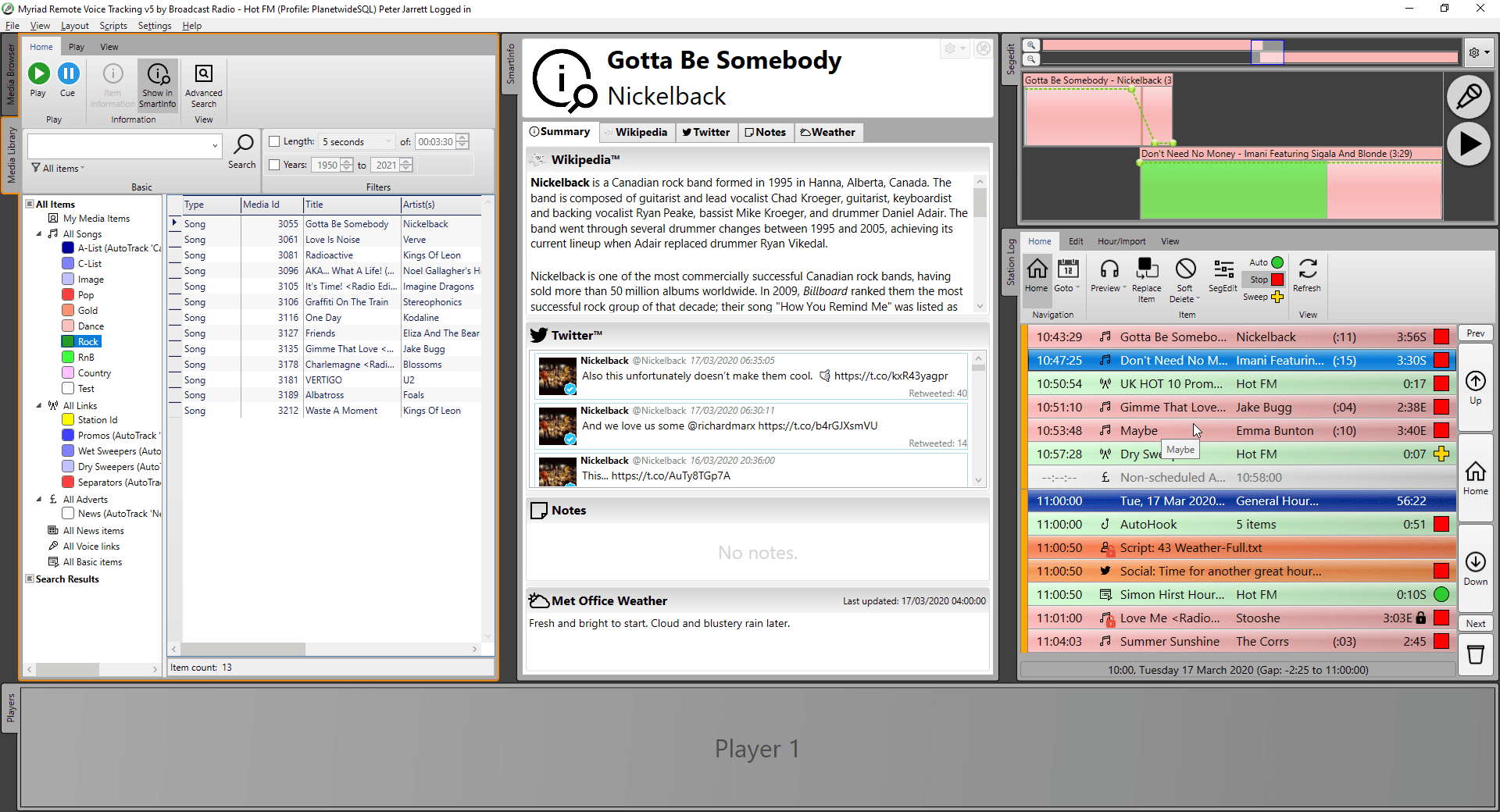
Task: Open the Goto calendar icon
Action: click(1068, 269)
